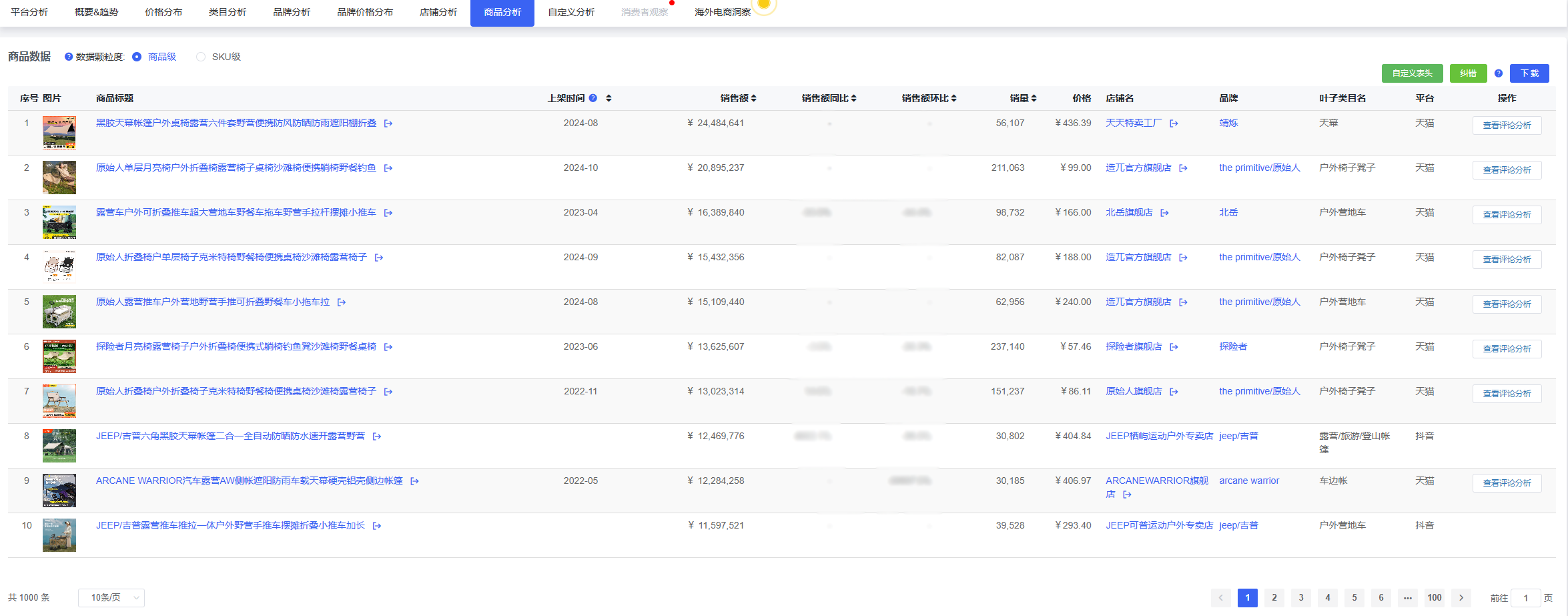Click price cell ¥ 57.46
Screen dimensions: 1568x616
click(x=1076, y=347)
